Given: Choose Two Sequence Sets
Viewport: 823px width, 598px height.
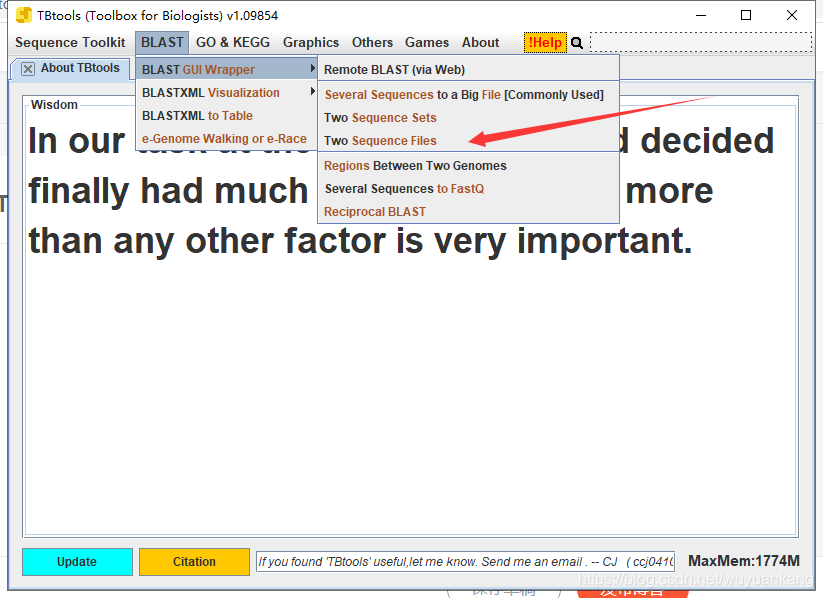Looking at the screenshot, I should tap(468, 118).
